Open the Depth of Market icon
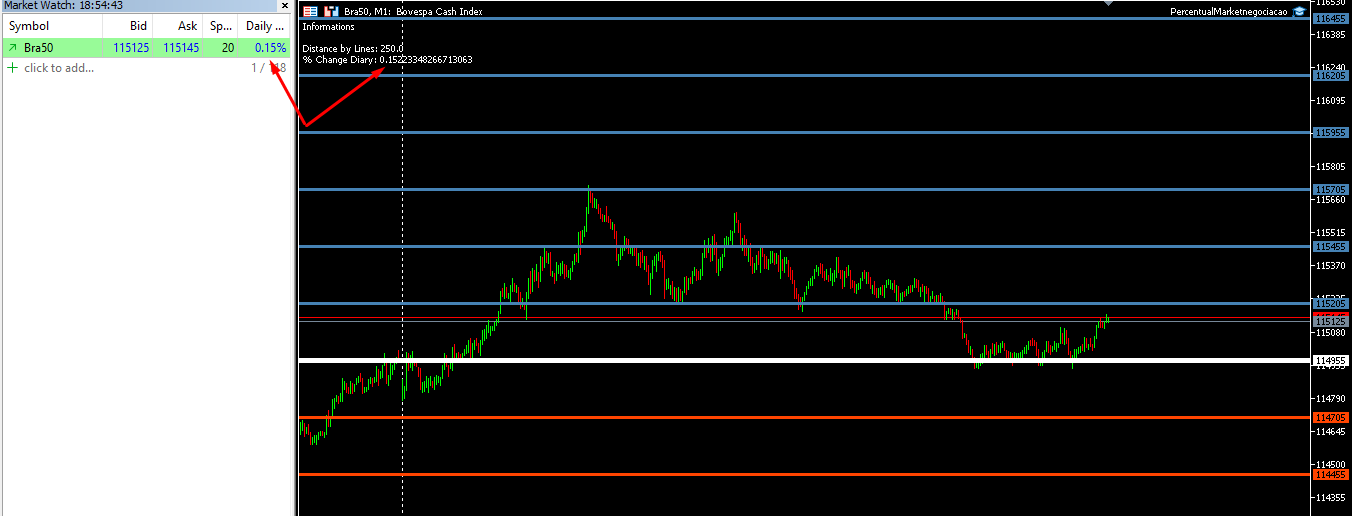The image size is (1352, 516). (x=330, y=11)
